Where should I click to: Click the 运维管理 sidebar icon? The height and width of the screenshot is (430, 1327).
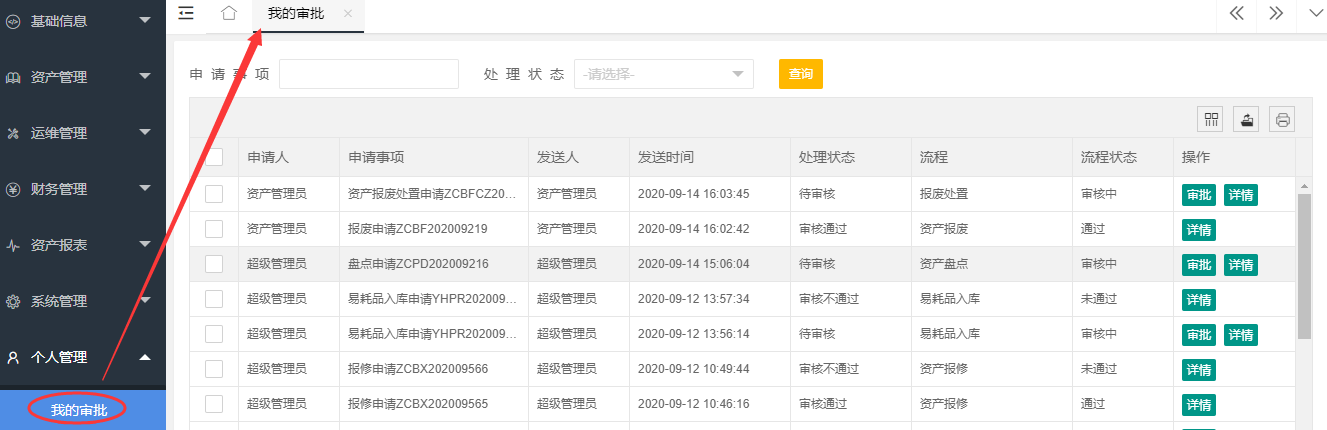pyautogui.click(x=13, y=132)
